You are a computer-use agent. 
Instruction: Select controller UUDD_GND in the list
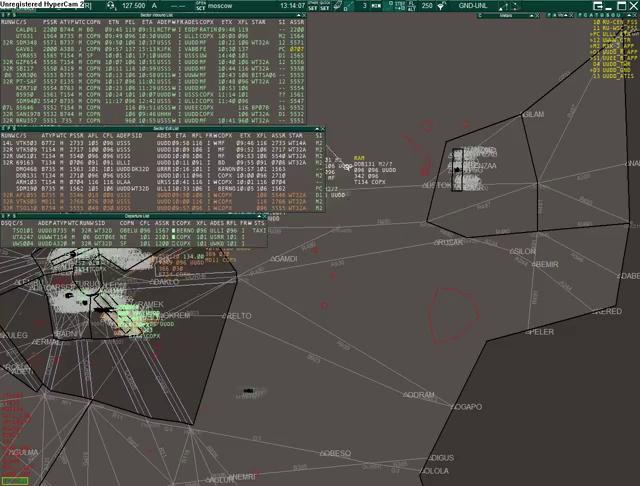pos(610,70)
